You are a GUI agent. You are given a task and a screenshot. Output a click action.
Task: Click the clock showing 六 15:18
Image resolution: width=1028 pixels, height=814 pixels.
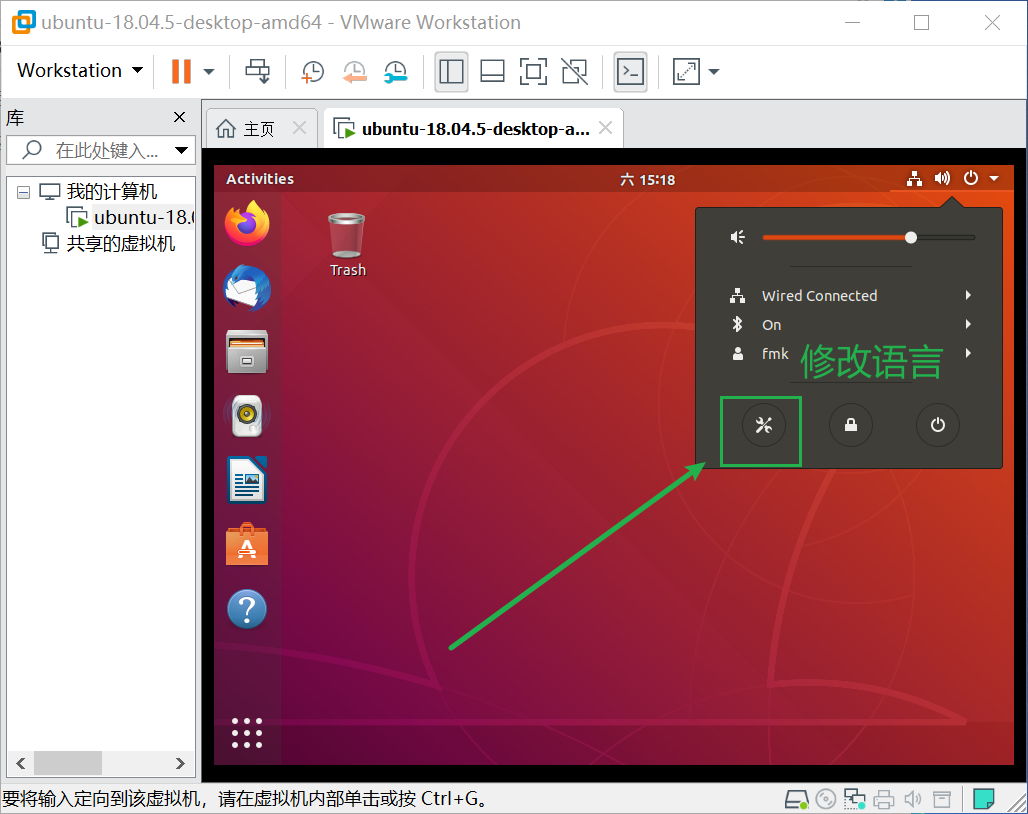(647, 180)
